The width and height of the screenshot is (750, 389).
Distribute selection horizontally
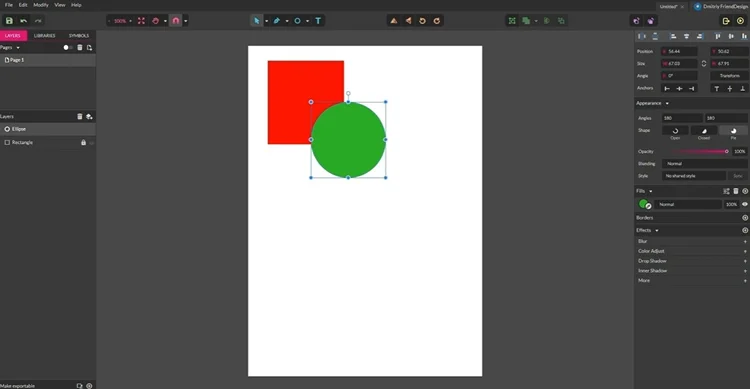coord(641,36)
